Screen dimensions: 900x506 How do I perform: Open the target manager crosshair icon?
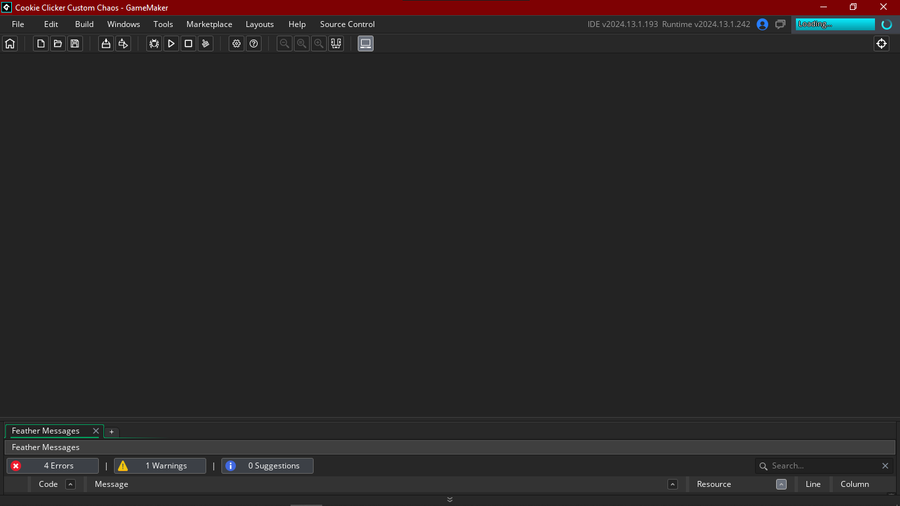[x=882, y=44]
